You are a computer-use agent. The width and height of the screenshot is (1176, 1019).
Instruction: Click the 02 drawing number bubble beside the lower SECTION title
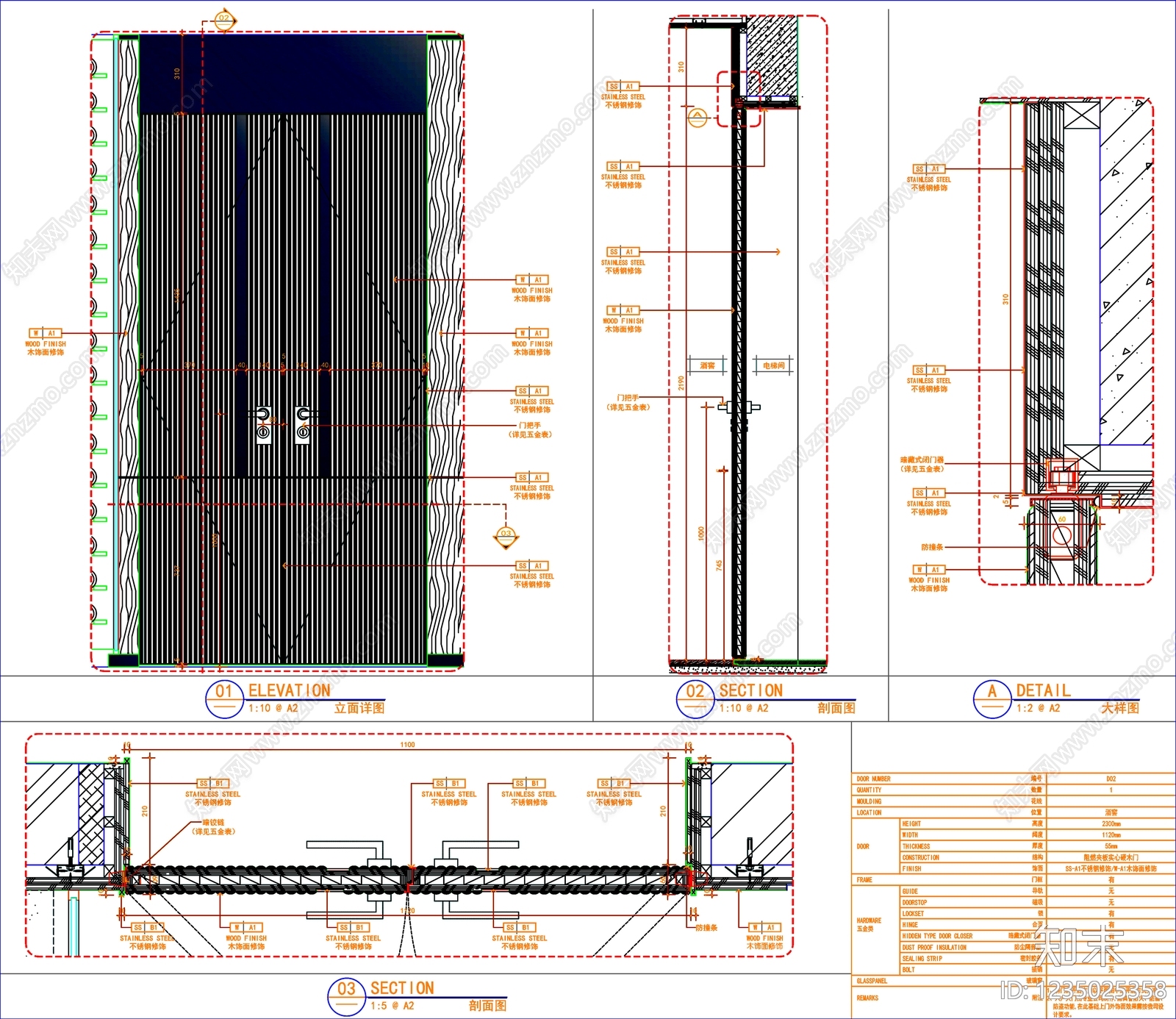[x=695, y=698]
